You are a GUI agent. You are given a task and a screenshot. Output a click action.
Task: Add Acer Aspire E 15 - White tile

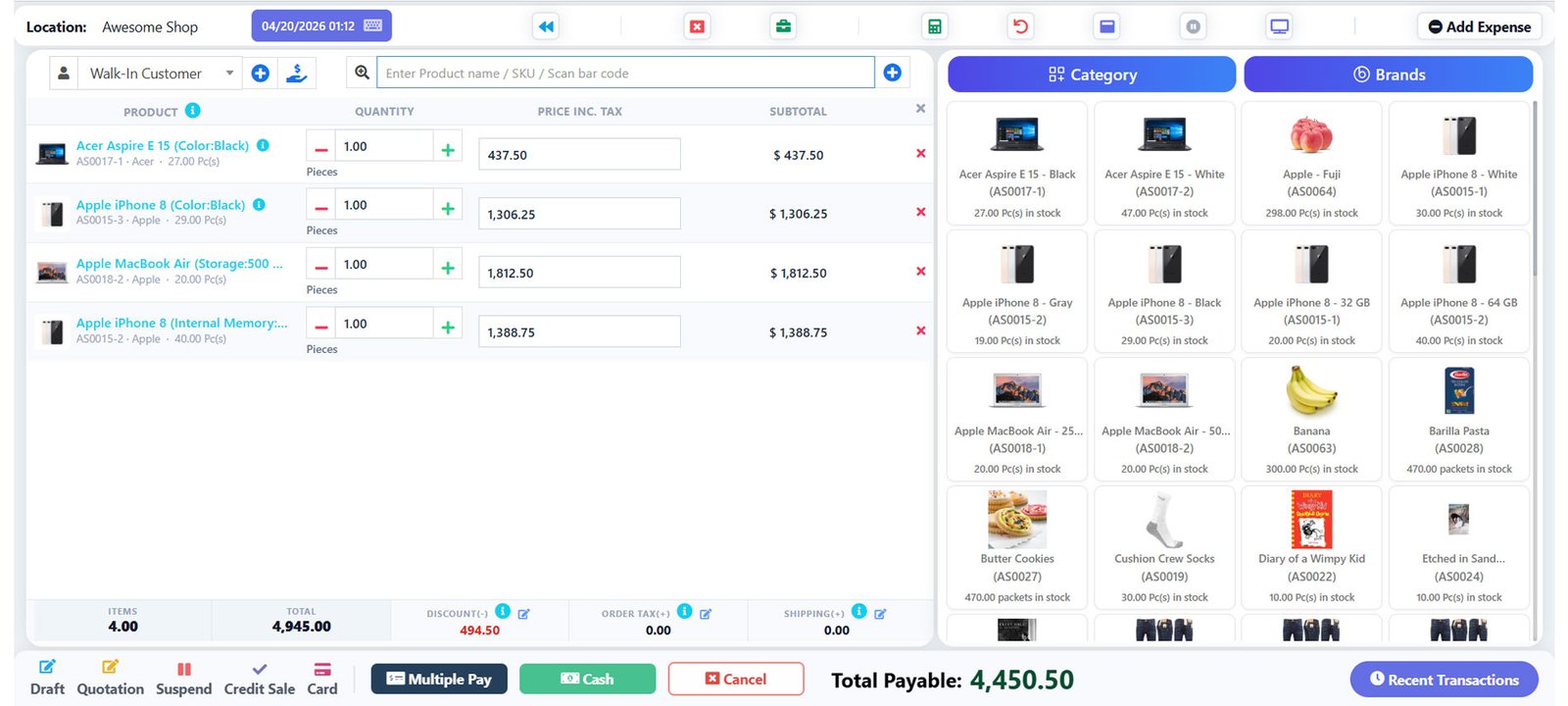click(x=1164, y=163)
